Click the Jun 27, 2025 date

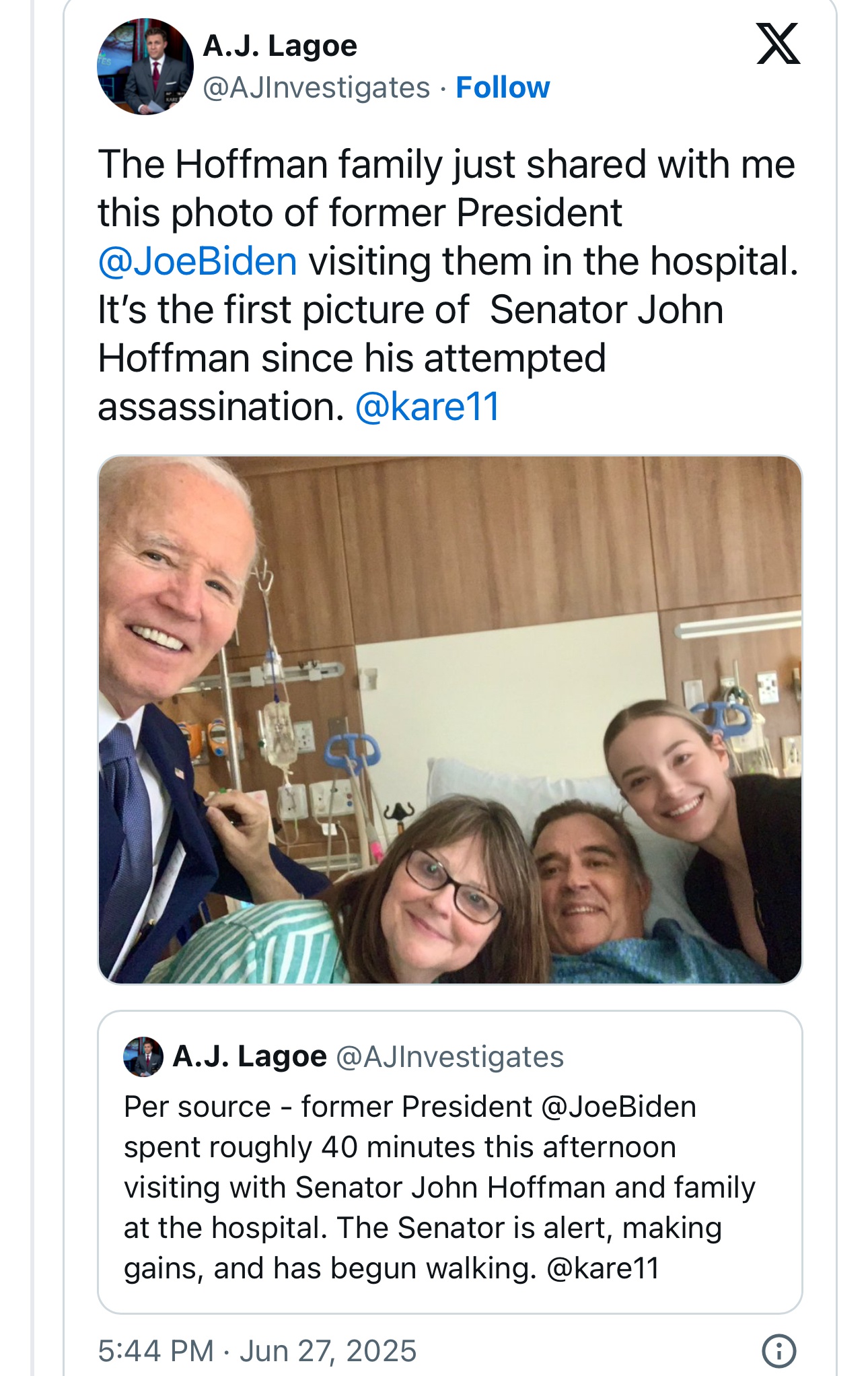pyautogui.click(x=328, y=1351)
